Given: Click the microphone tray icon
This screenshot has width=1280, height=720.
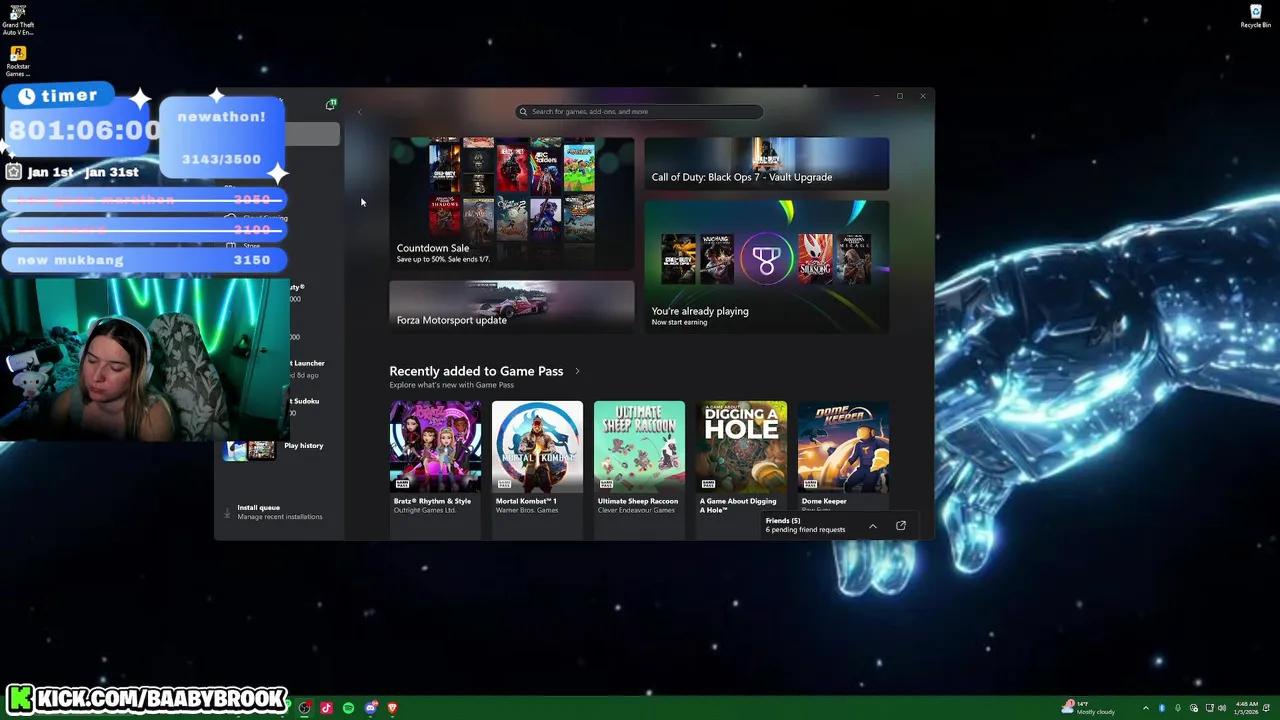Looking at the screenshot, I should click(x=1178, y=708).
